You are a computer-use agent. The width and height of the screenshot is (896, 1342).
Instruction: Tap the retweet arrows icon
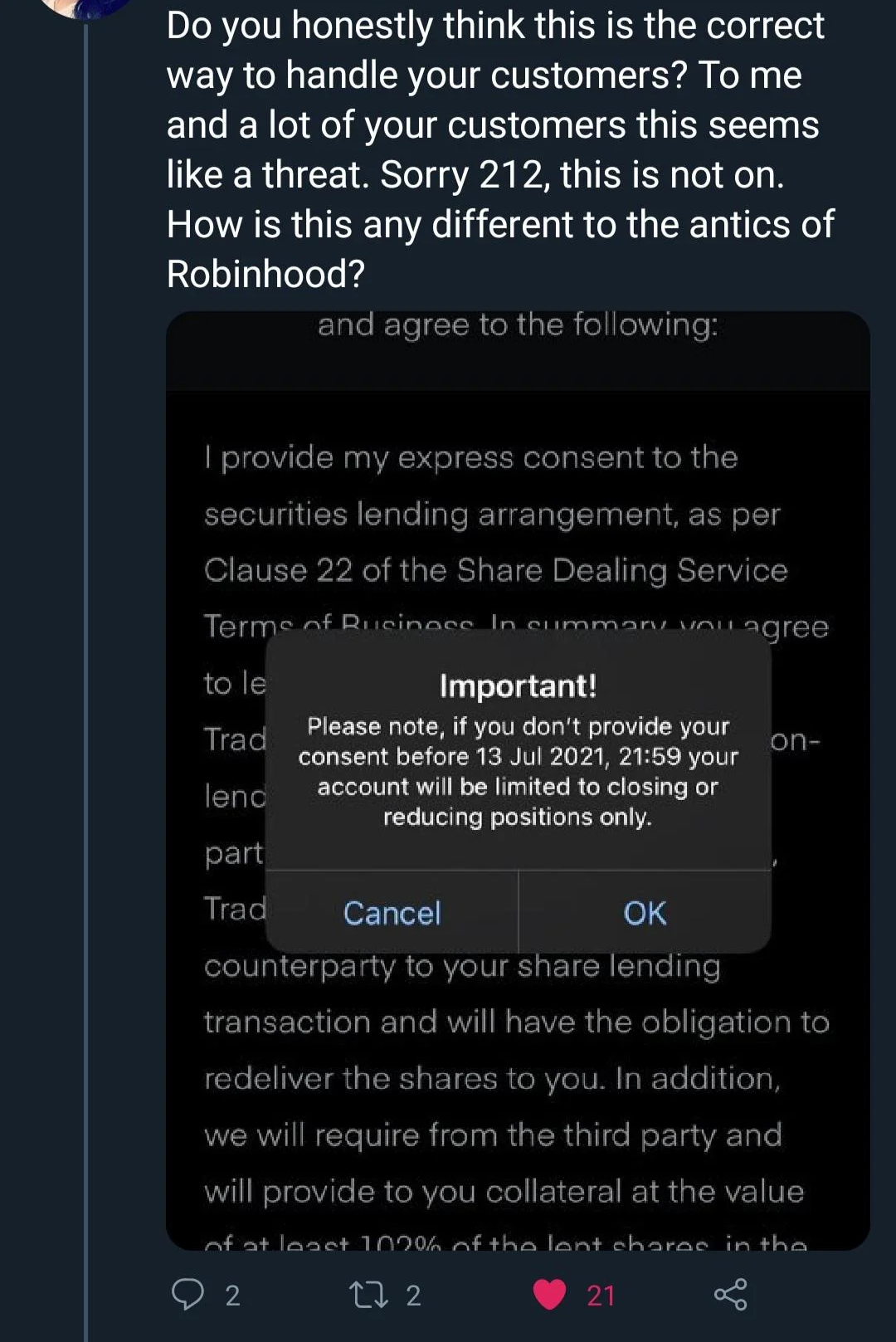coord(369,1295)
